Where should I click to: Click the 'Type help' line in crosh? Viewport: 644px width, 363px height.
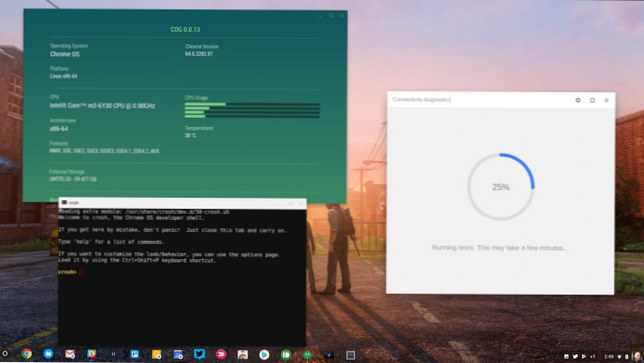click(111, 242)
